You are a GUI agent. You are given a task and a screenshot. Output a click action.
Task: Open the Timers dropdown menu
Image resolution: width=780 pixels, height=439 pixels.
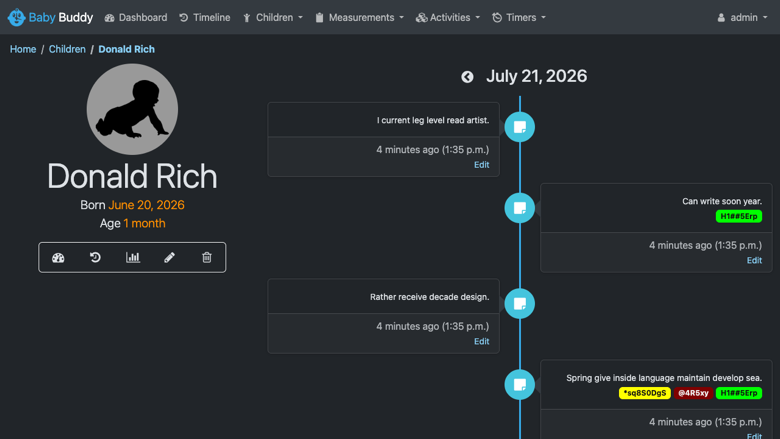point(519,17)
